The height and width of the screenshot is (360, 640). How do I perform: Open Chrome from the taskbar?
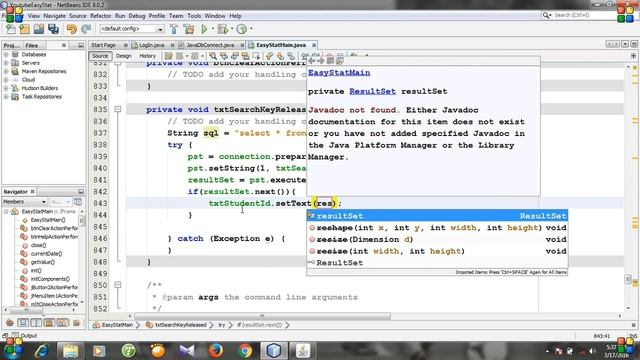245,351
